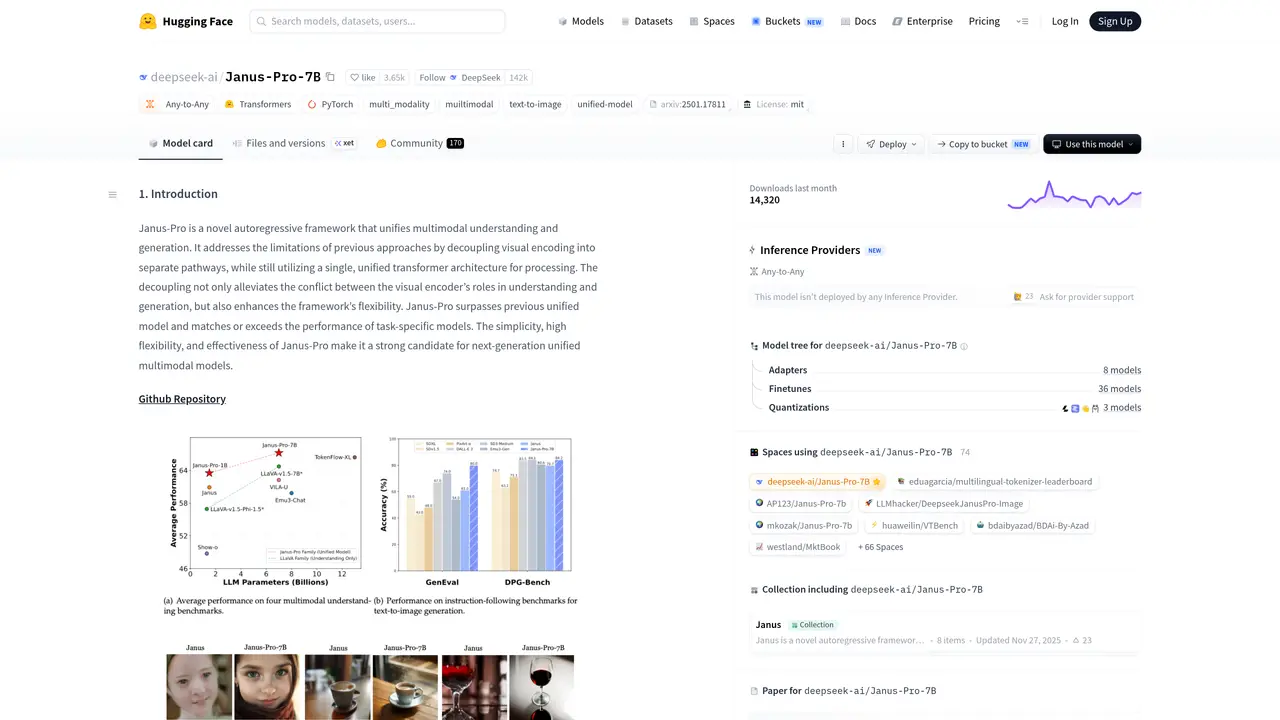Open the Finetunes row in model tree
The height and width of the screenshot is (720, 1280).
954,389
